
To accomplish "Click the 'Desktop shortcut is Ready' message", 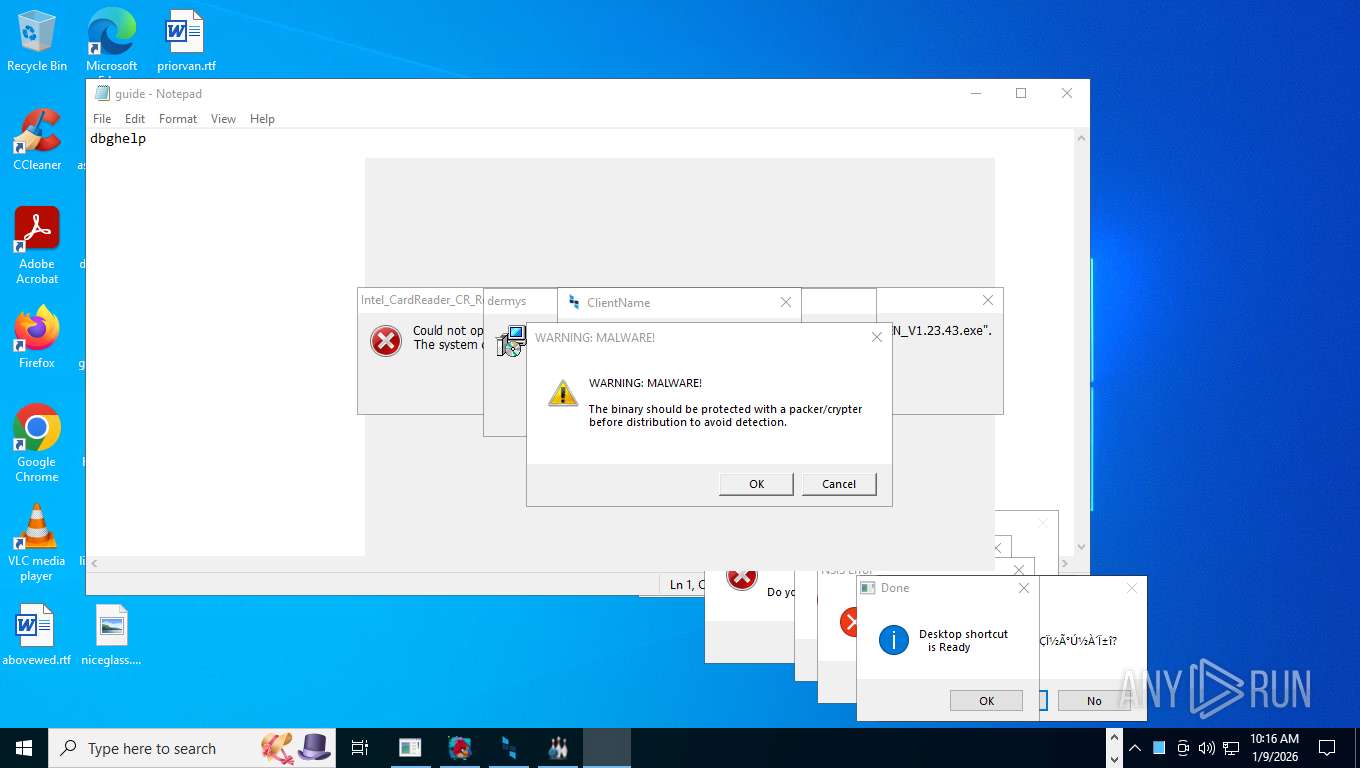I will [963, 640].
